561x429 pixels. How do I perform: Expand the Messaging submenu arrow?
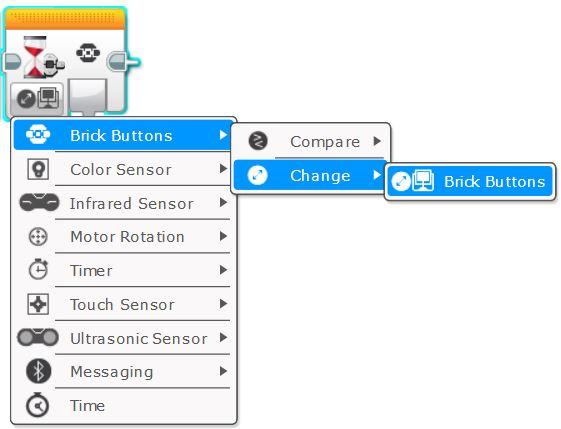point(223,371)
